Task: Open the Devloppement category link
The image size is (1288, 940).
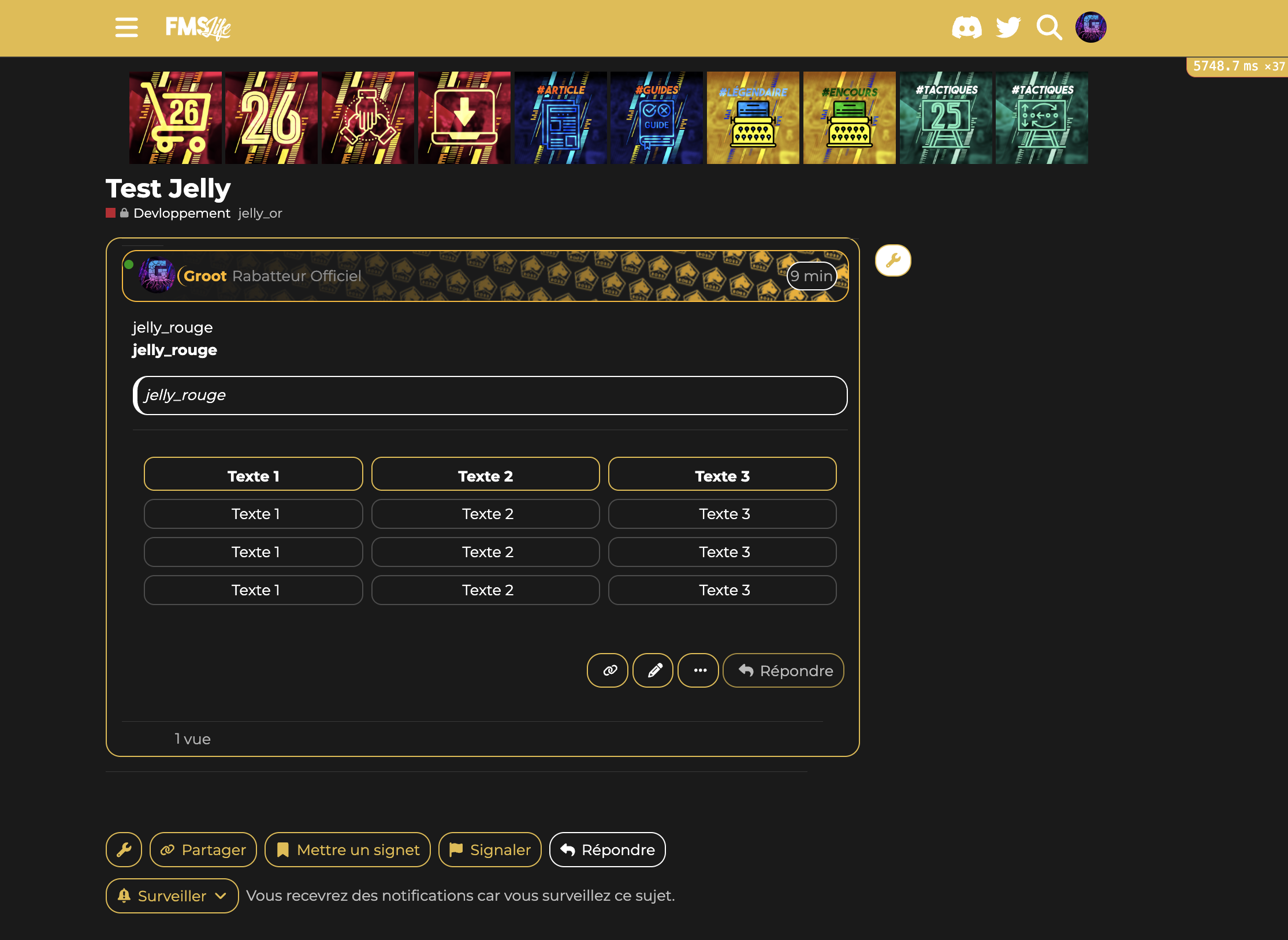Action: tap(181, 213)
